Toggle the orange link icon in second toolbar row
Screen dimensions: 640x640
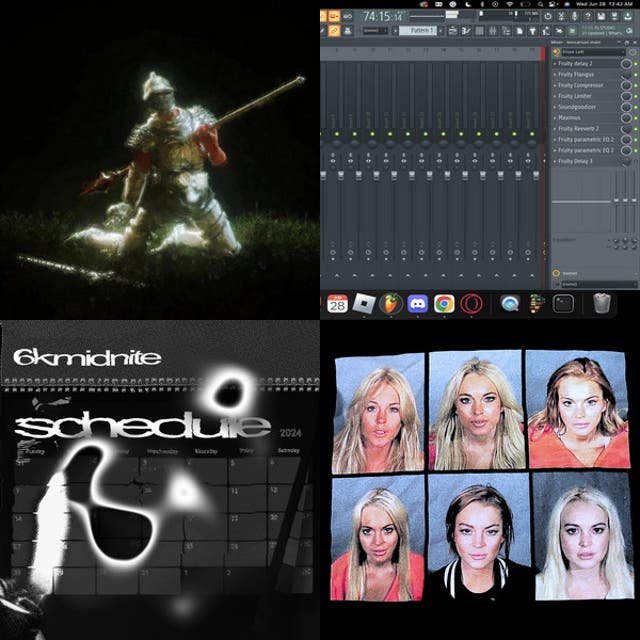pos(334,31)
